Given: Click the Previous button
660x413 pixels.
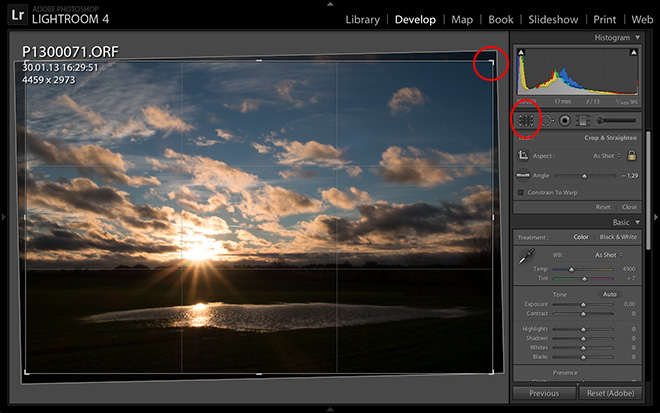Looking at the screenshot, I should [x=543, y=393].
